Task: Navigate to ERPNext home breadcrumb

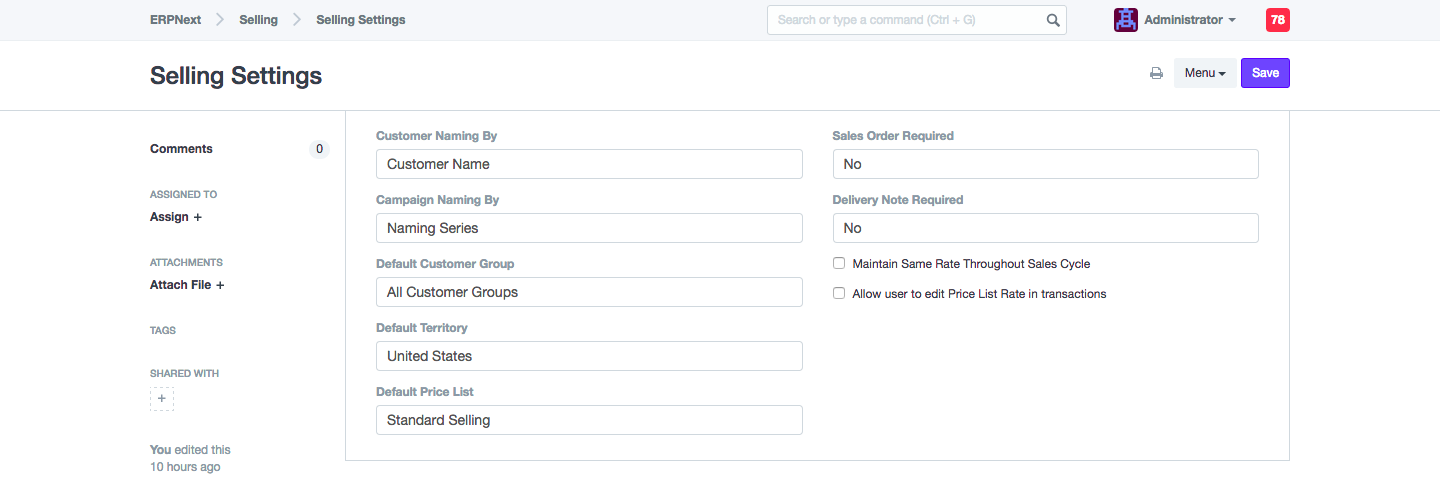Action: [176, 20]
